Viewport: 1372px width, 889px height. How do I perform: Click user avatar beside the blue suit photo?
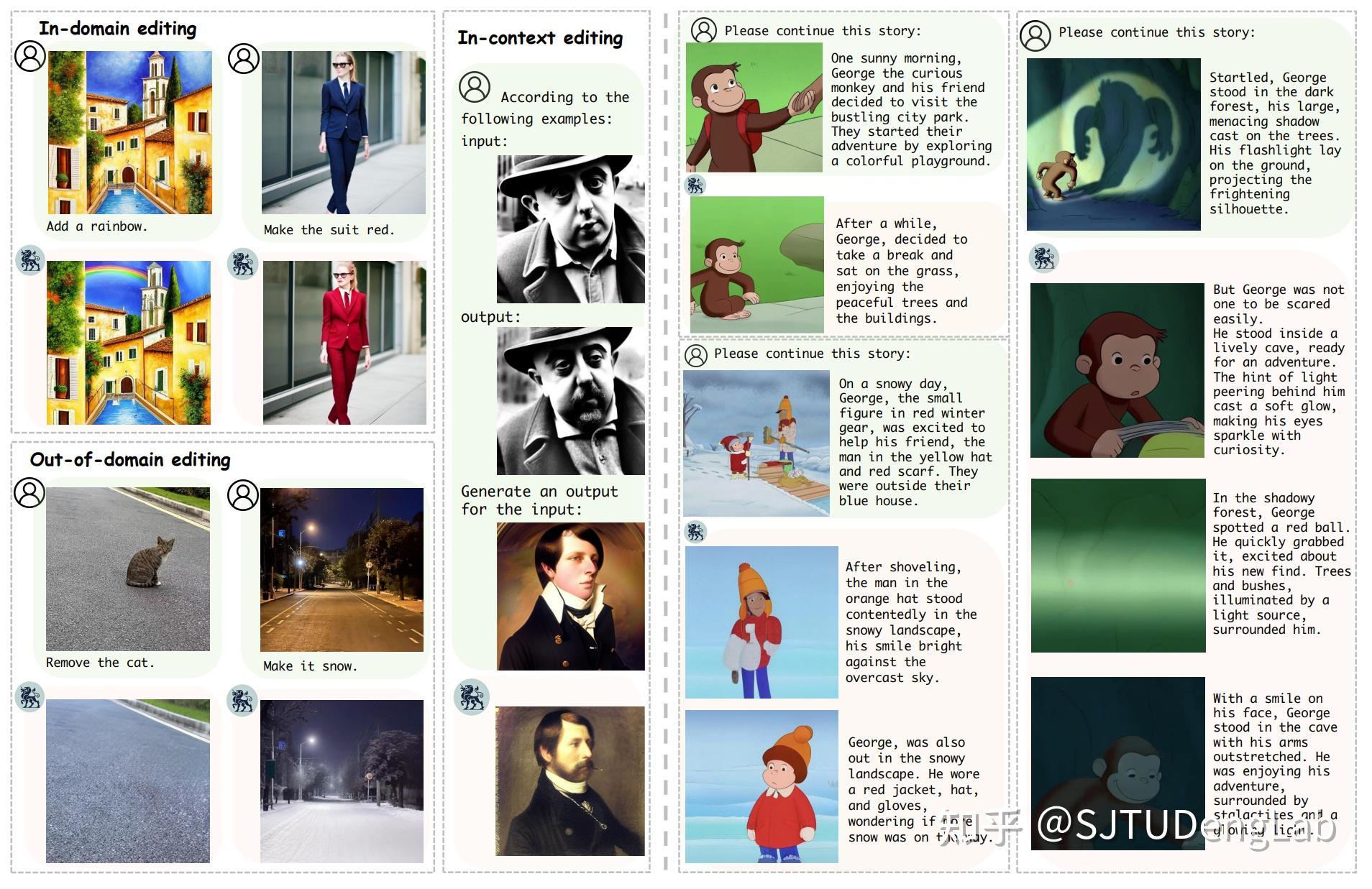pyautogui.click(x=244, y=59)
